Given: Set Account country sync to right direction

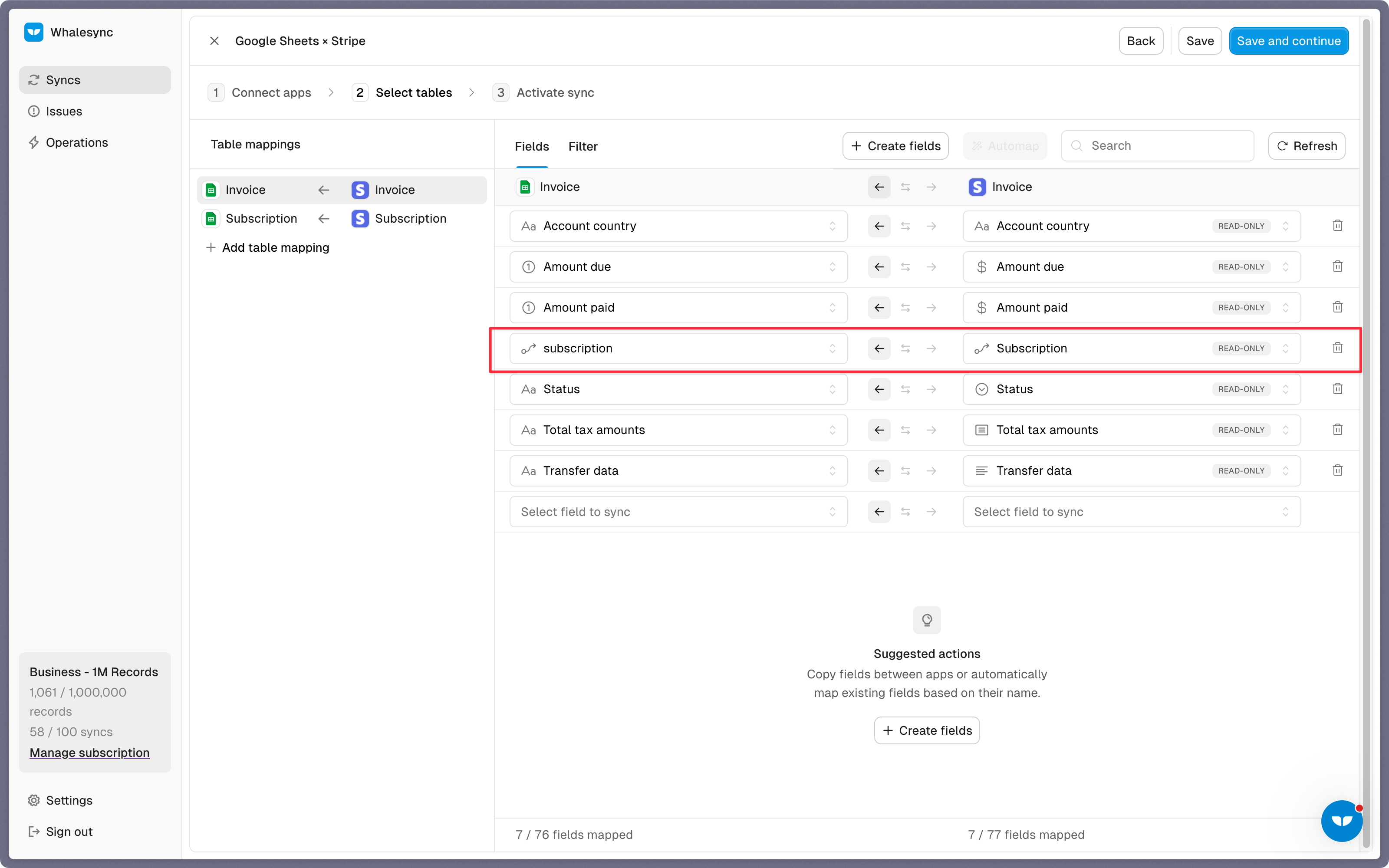Looking at the screenshot, I should coord(931,226).
